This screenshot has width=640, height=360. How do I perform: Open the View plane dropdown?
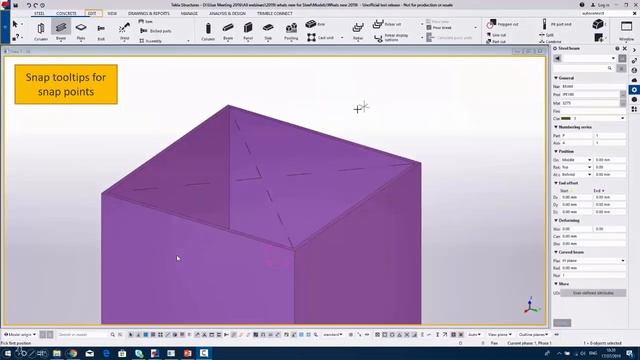[500, 335]
